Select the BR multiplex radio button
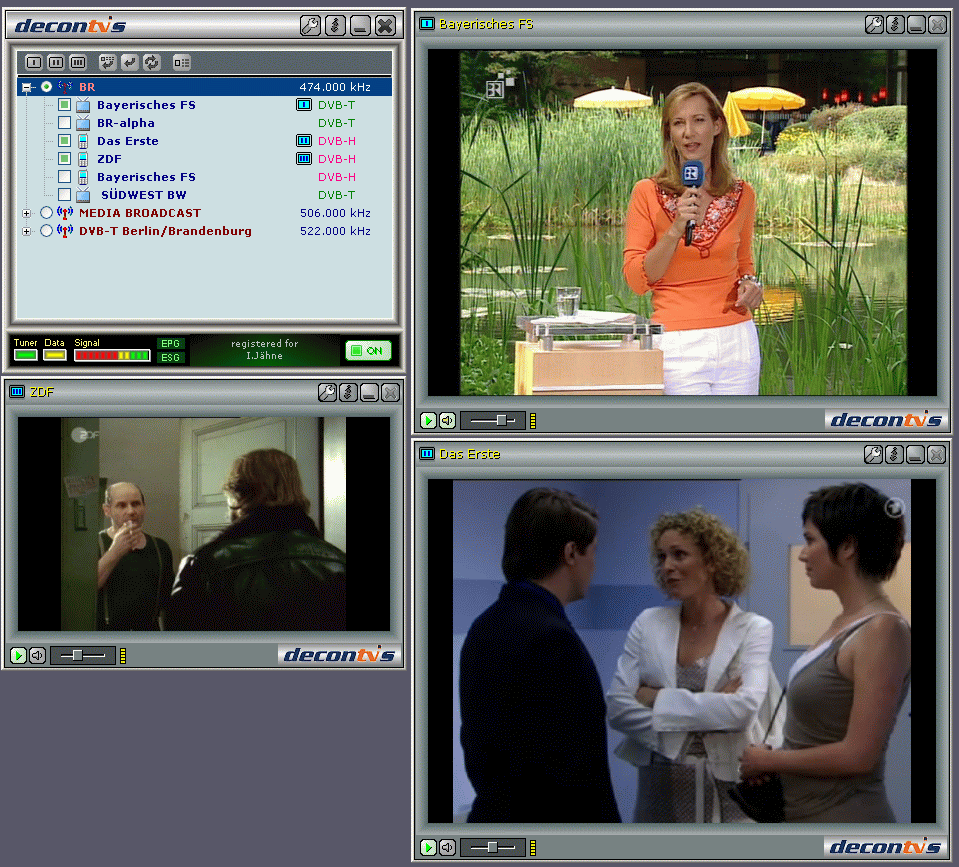The height and width of the screenshot is (867, 959). click(46, 87)
